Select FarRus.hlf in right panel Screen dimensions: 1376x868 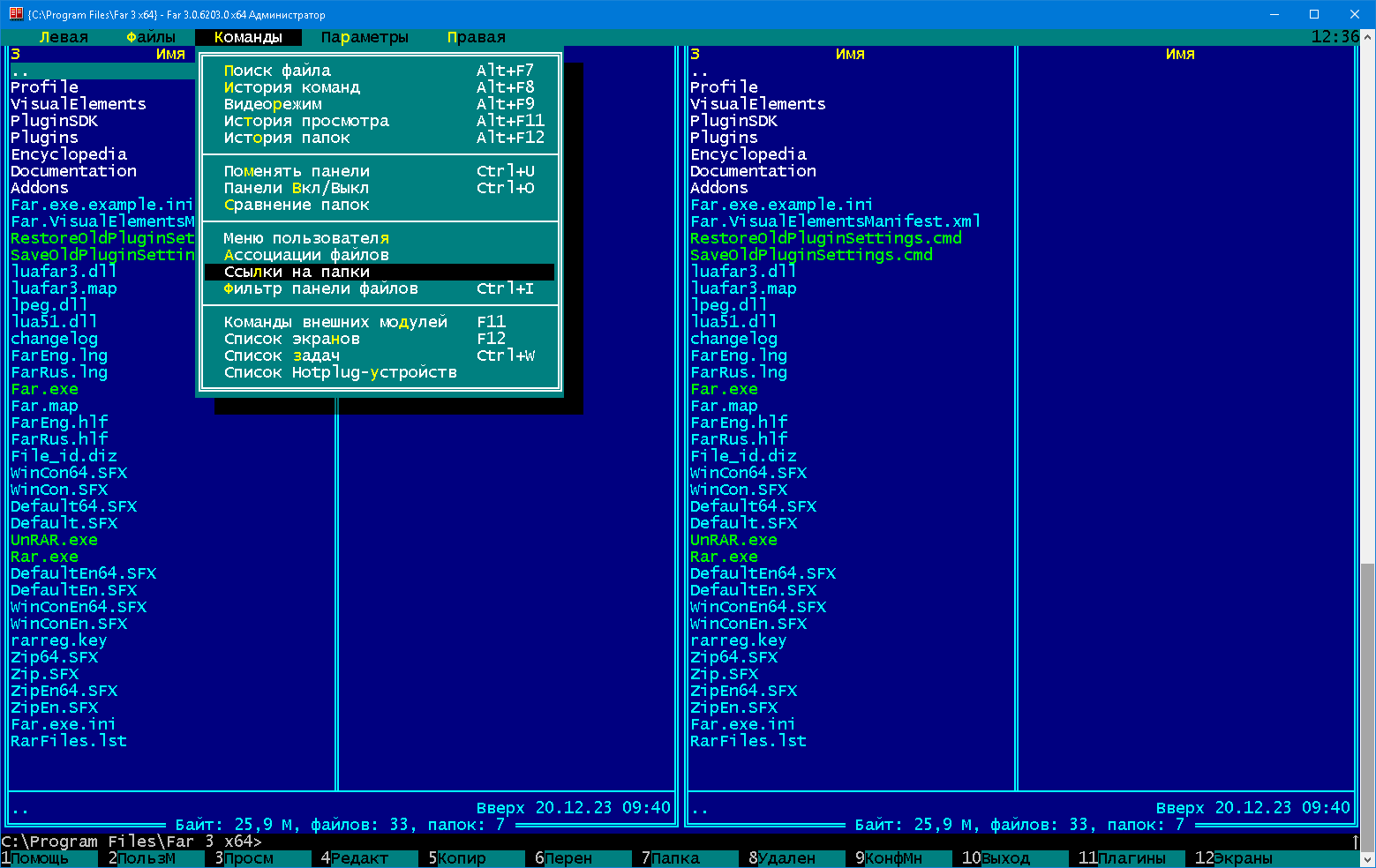coord(739,439)
